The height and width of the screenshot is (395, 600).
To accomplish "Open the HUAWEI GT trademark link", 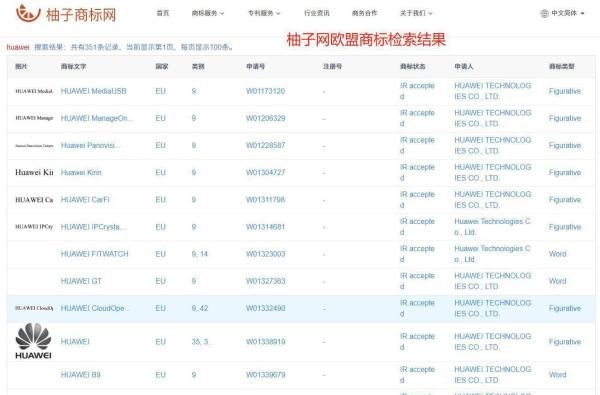I will pyautogui.click(x=81, y=281).
